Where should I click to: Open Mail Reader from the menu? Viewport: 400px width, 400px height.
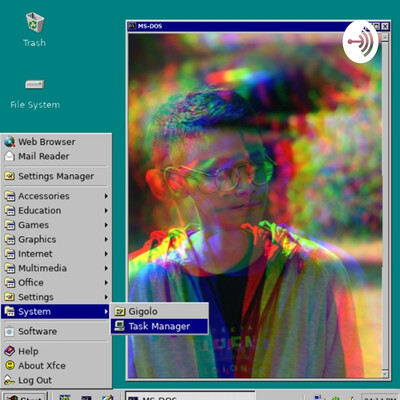[x=56, y=156]
